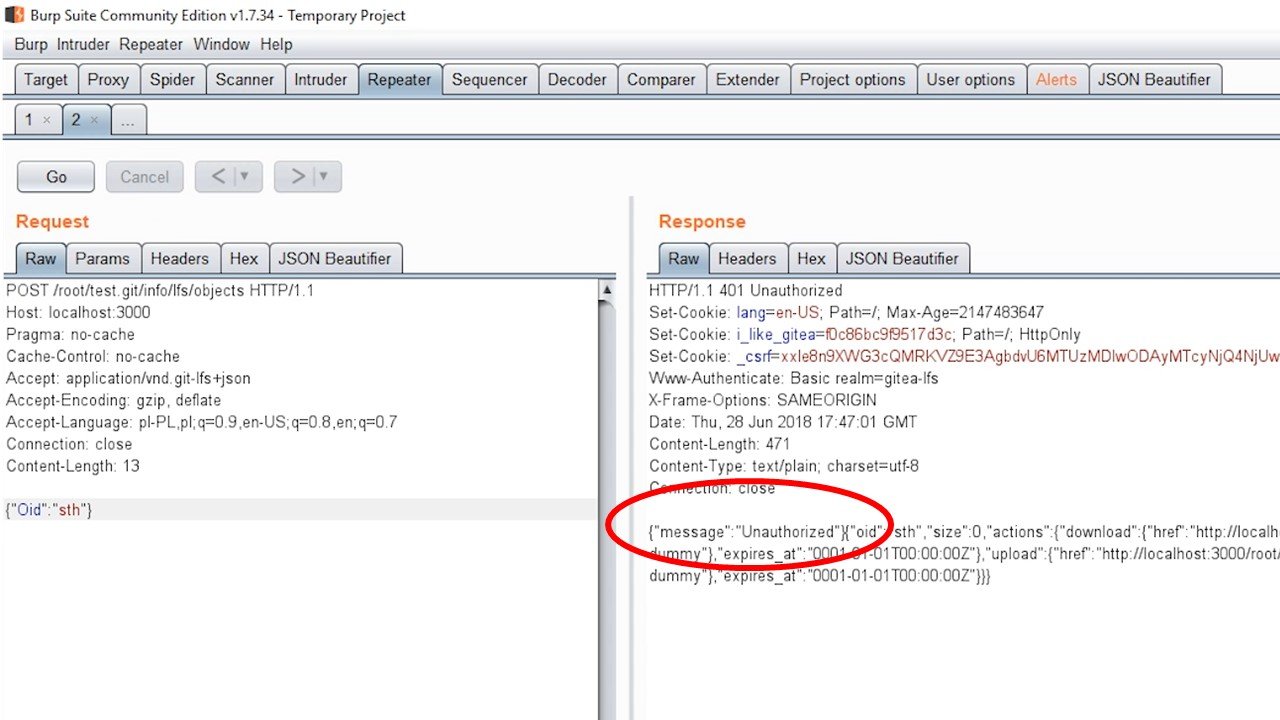Open the Burp menu
Screen dimensions: 1280x720
point(31,44)
